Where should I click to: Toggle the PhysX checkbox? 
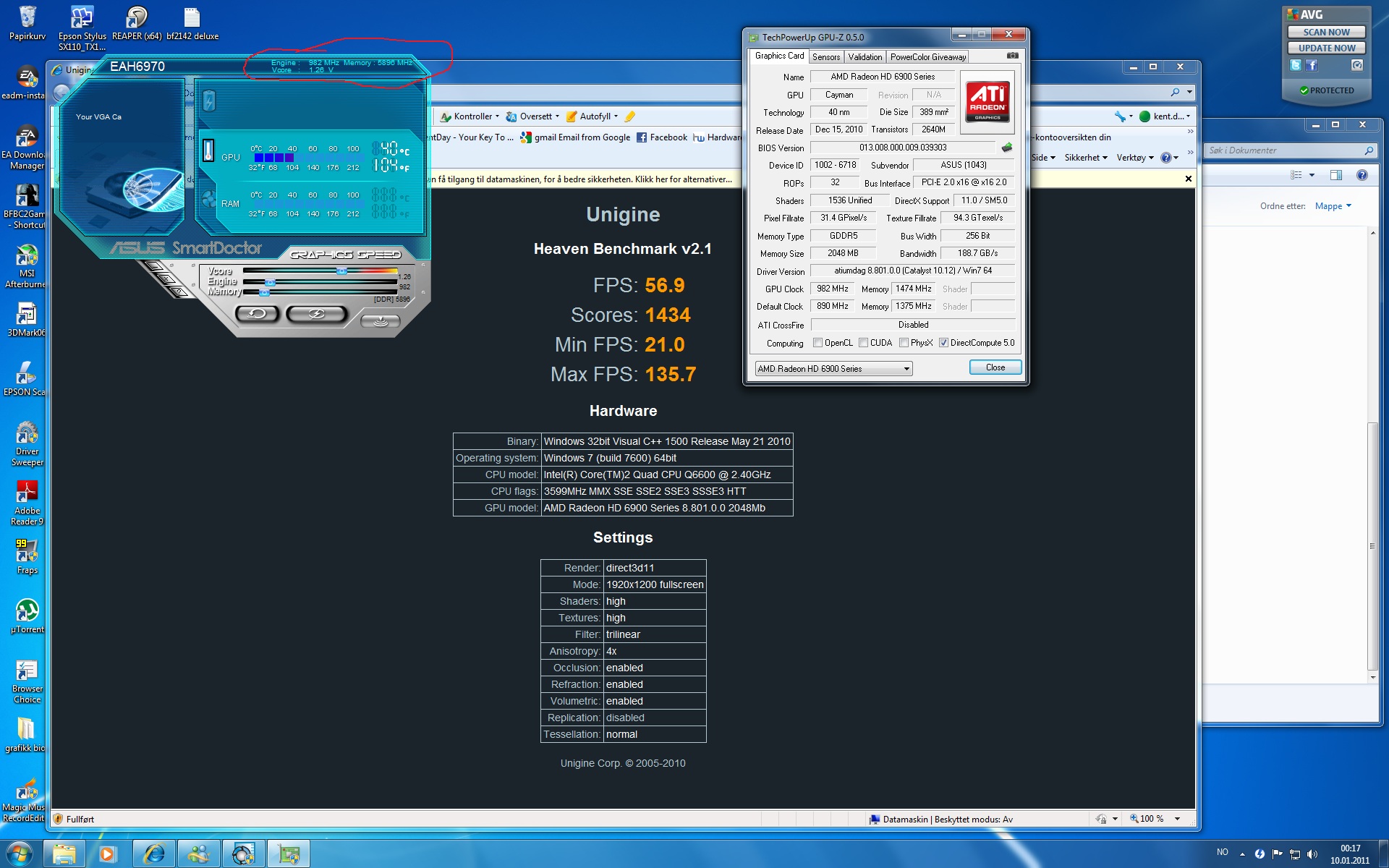[x=904, y=343]
